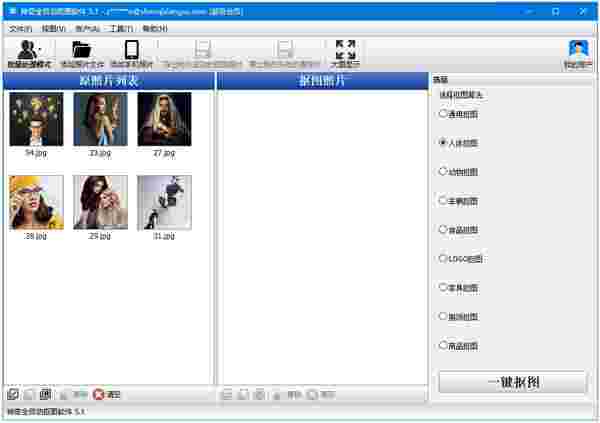The width and height of the screenshot is (600, 423).
Task: Close the application window
Action: tap(582, 11)
